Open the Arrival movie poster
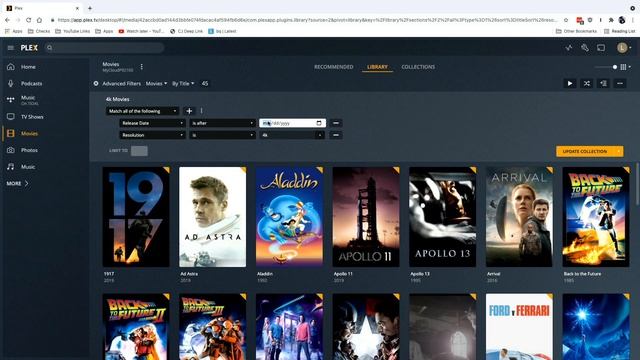Screen dimensions: 640x360 (519, 217)
